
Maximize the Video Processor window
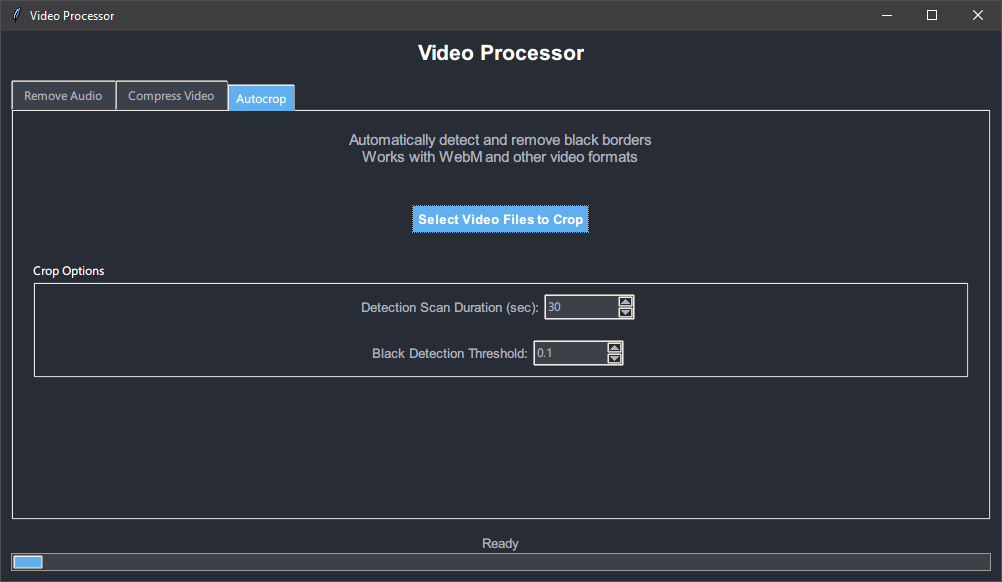coord(932,15)
